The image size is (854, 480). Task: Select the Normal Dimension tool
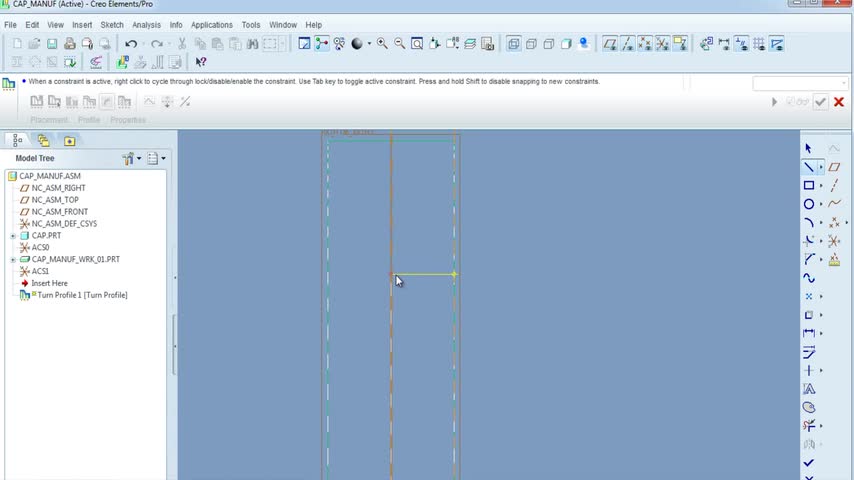click(809, 333)
